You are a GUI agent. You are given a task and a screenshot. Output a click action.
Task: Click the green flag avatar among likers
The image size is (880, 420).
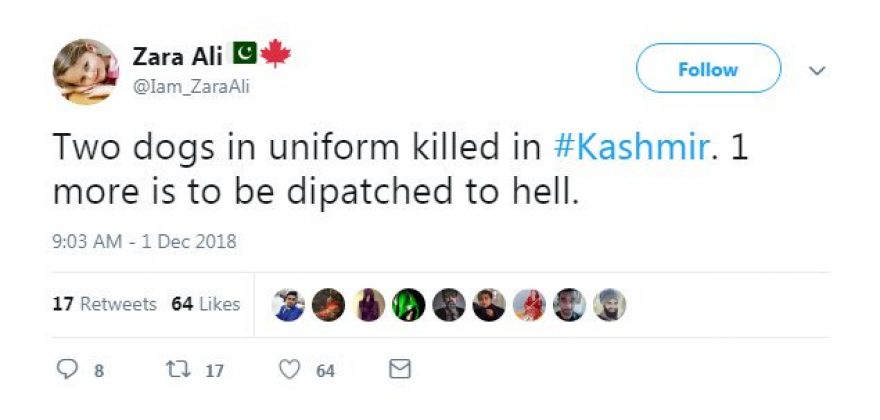408,305
